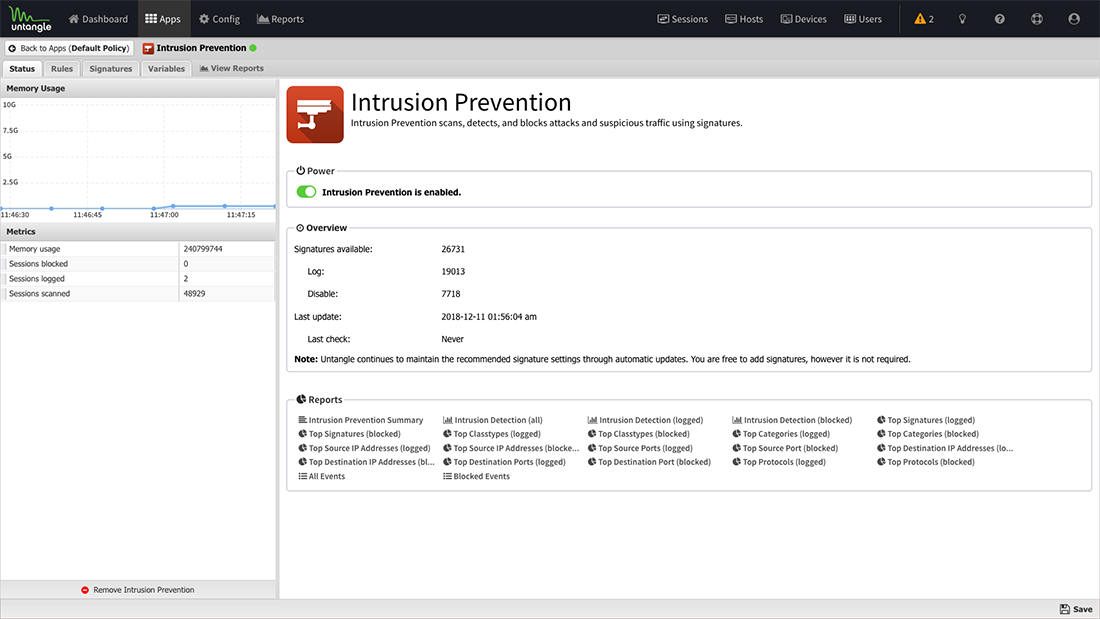The image size is (1100, 619).
Task: Click the green app running status dot
Action: click(x=253, y=48)
